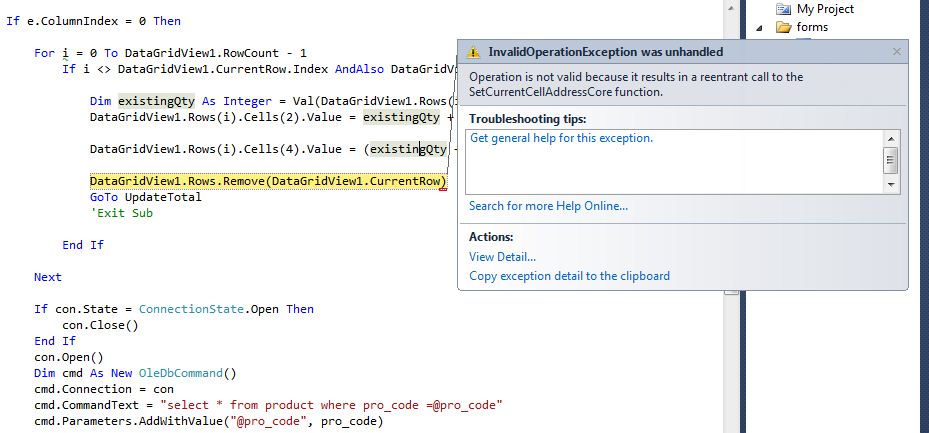Copy exception detail to the clipboard
Image resolution: width=929 pixels, height=433 pixels.
(569, 276)
